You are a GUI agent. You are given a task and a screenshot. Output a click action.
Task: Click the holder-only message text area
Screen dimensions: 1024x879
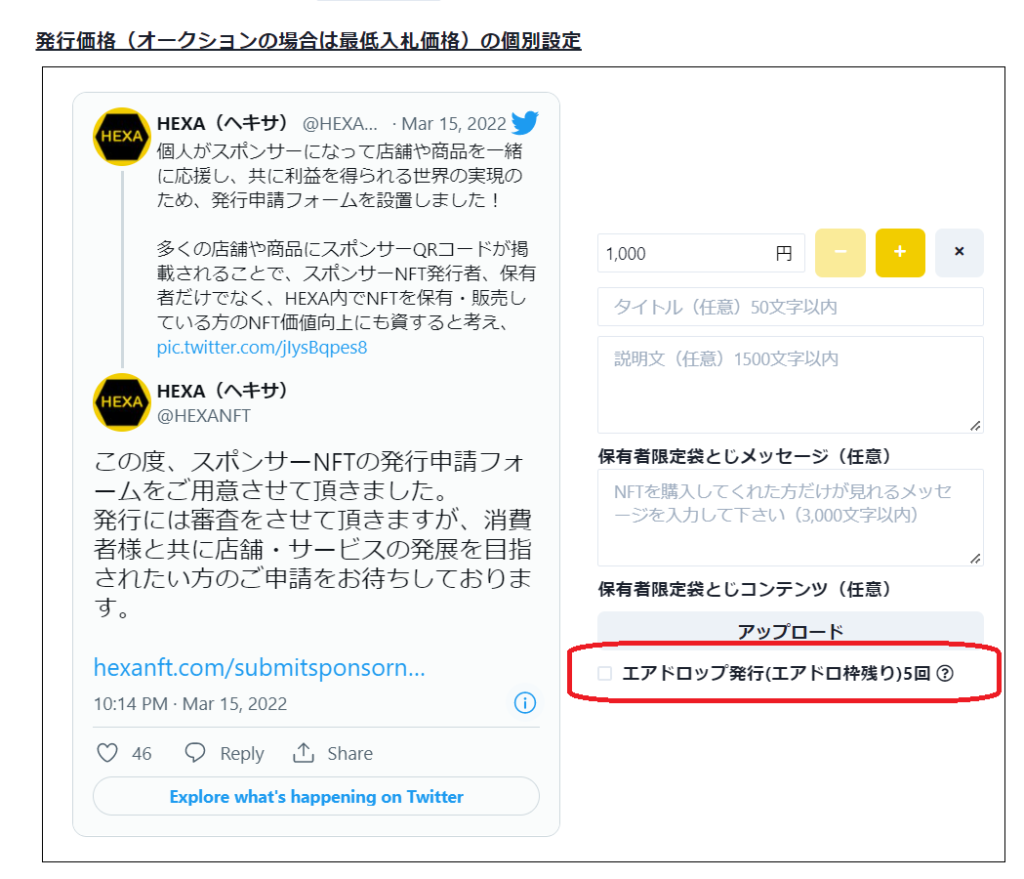click(x=790, y=517)
